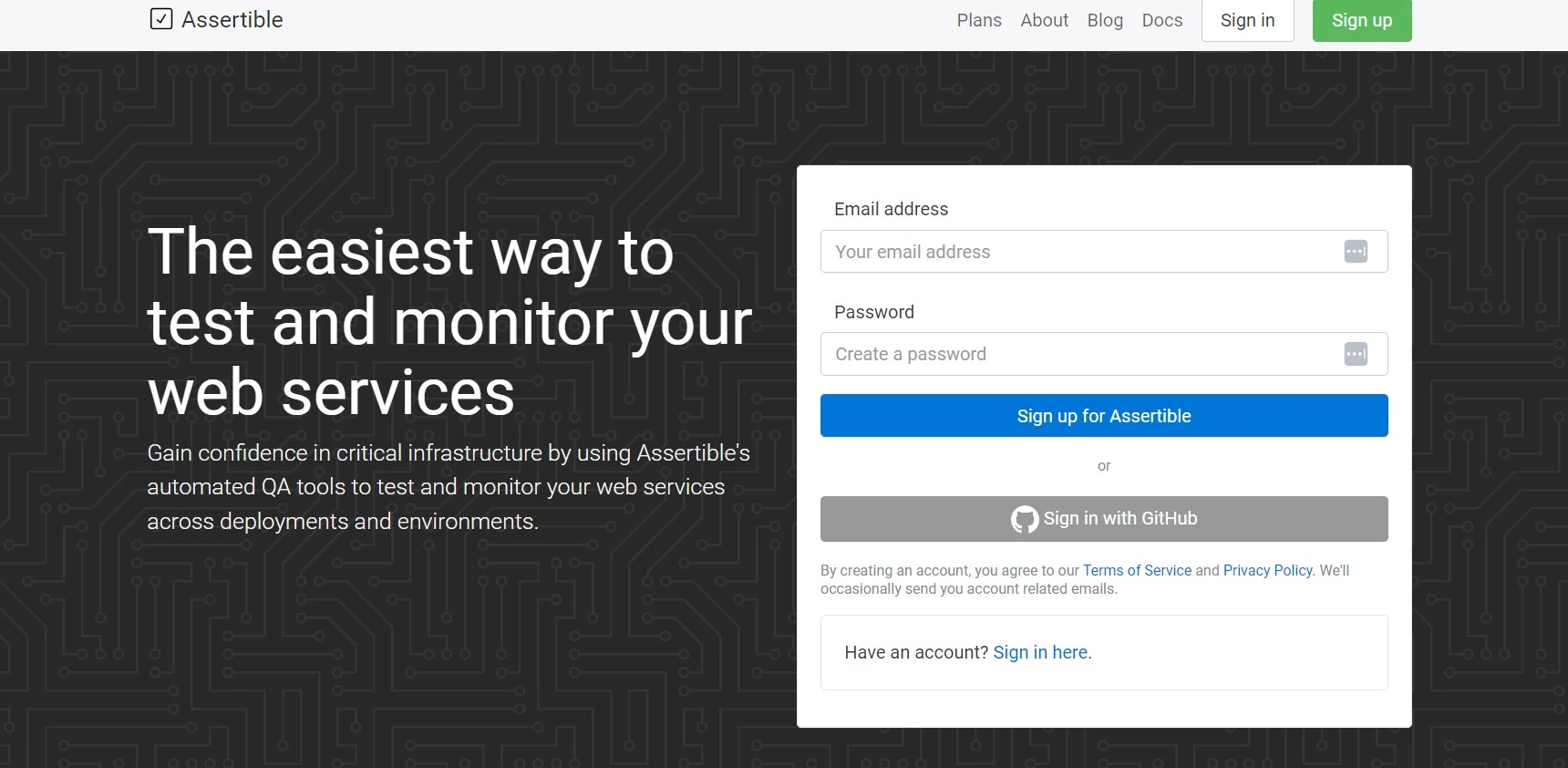This screenshot has width=1568, height=768.
Task: Click the Password field label
Action: tap(873, 312)
